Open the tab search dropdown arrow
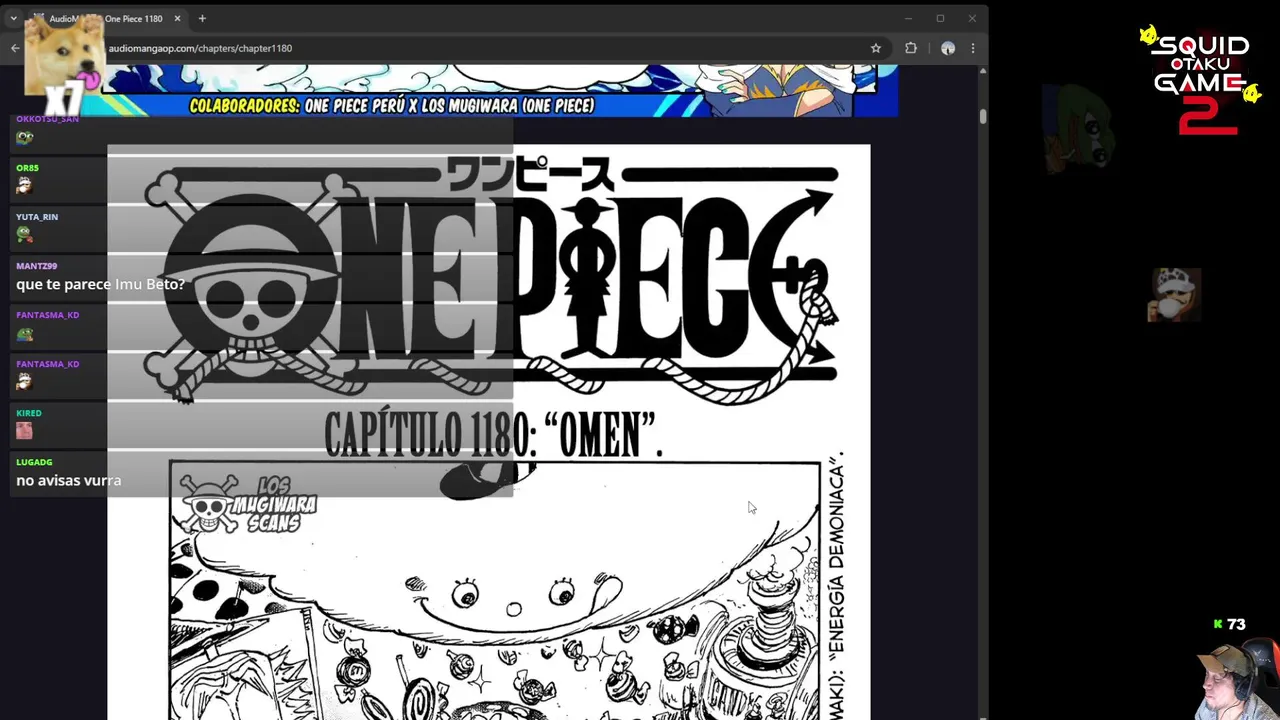 point(13,18)
